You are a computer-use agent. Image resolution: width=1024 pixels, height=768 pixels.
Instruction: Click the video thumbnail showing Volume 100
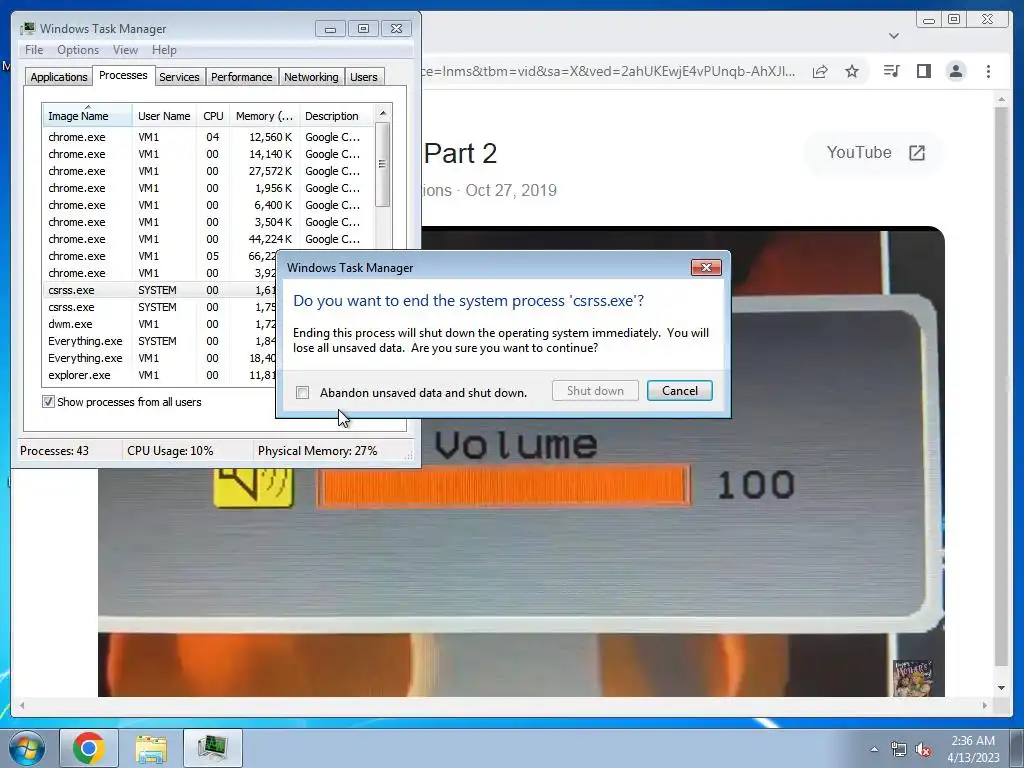coord(521,462)
